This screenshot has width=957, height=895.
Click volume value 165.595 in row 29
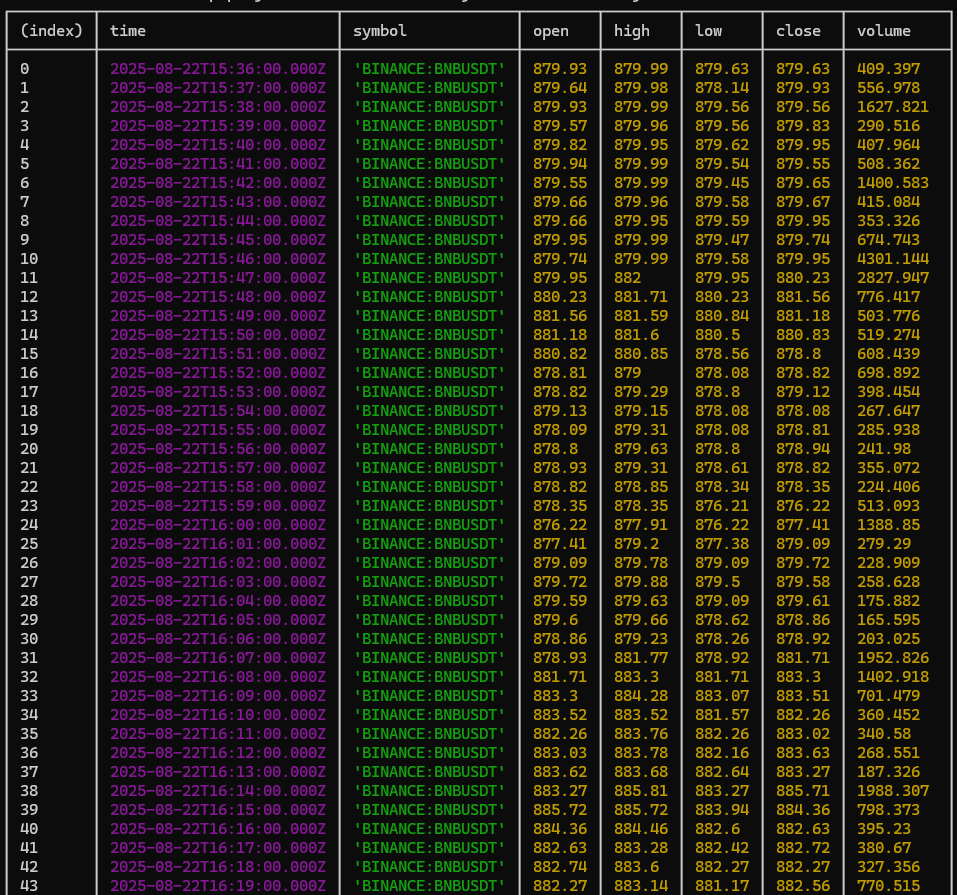click(888, 620)
